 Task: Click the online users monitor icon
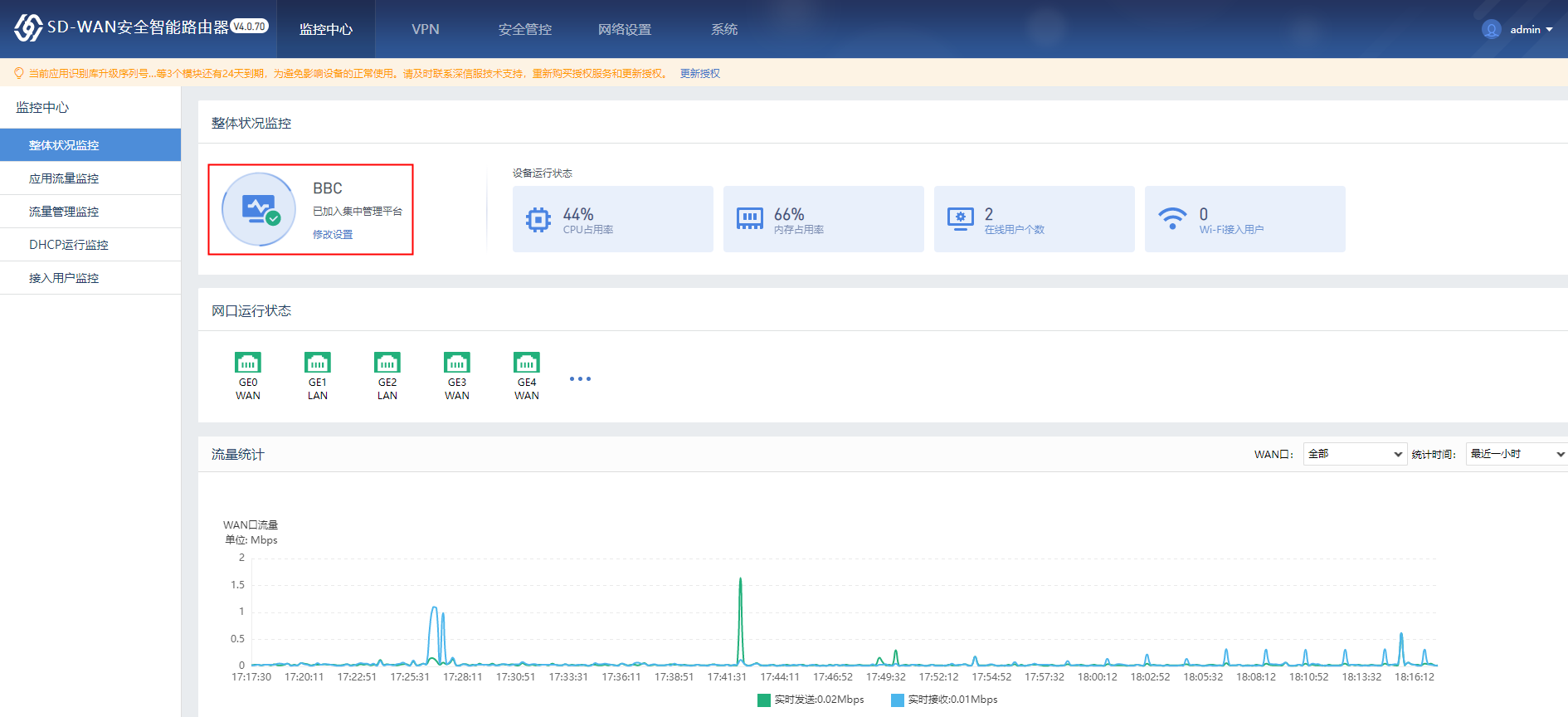pyautogui.click(x=960, y=219)
